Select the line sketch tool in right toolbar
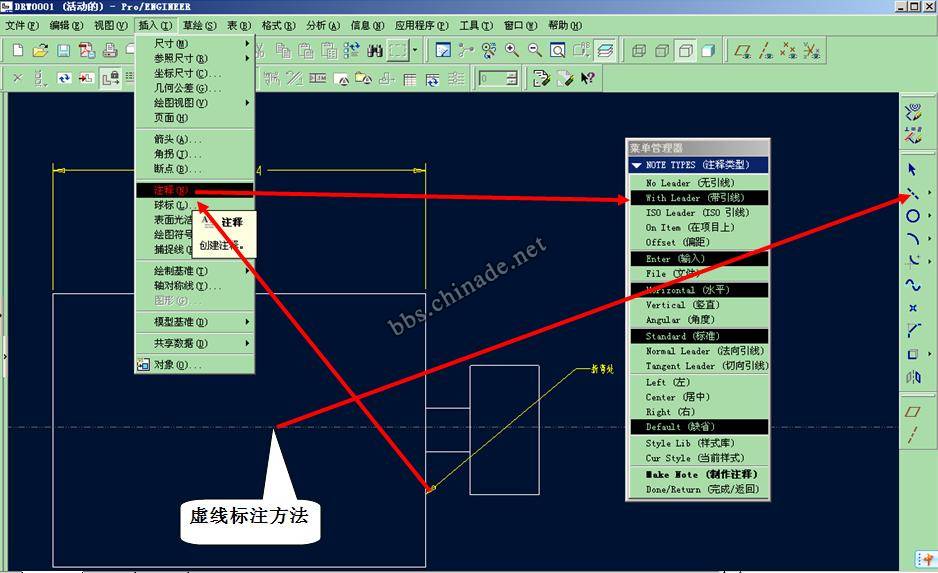Image resolution: width=938 pixels, height=573 pixels. [912, 193]
